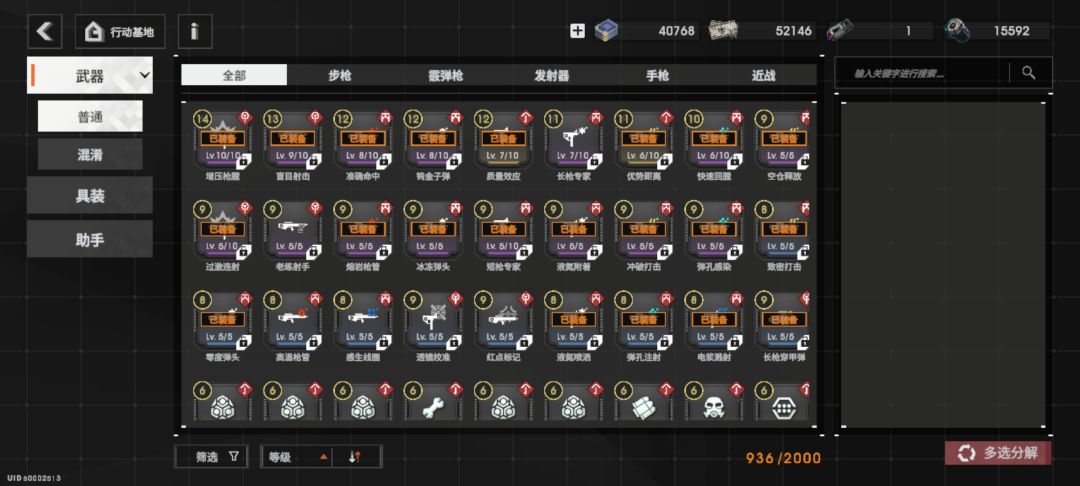Select the hexagon grid level 6 card

[x=782, y=401]
